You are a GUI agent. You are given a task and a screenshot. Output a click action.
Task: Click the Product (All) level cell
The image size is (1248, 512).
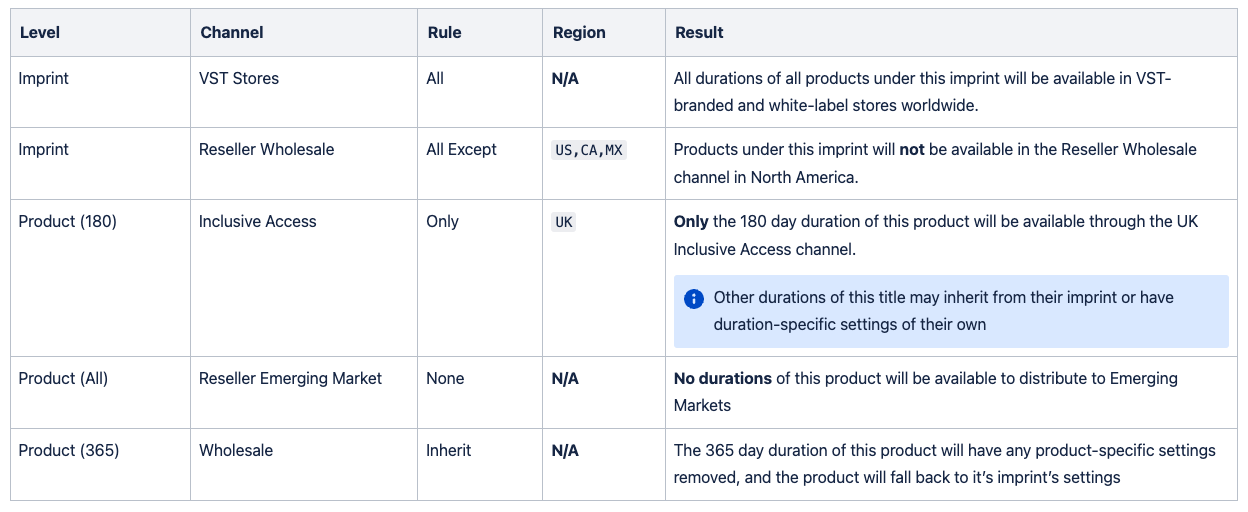100,393
